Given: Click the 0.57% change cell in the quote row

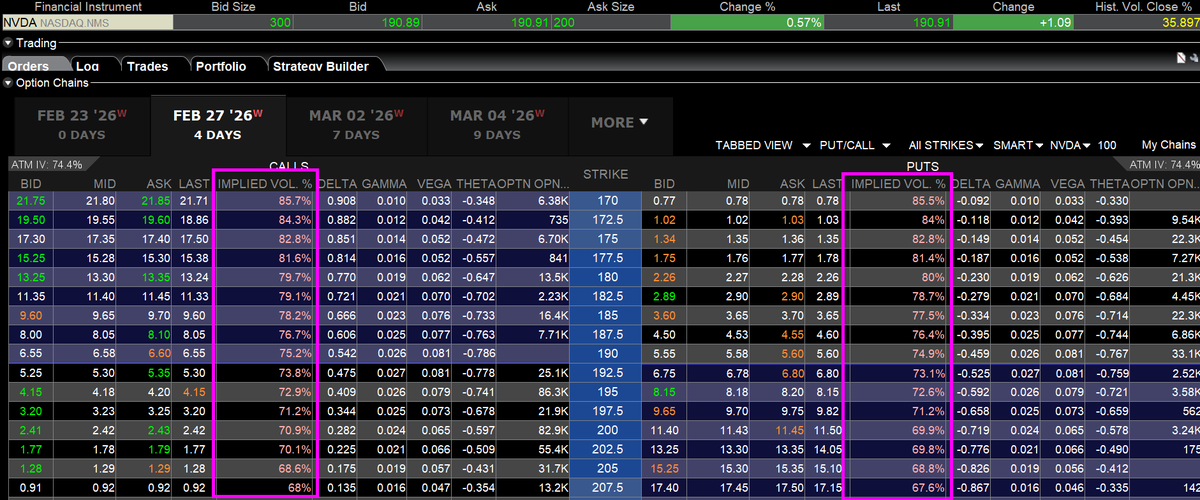Looking at the screenshot, I should 747,21.
